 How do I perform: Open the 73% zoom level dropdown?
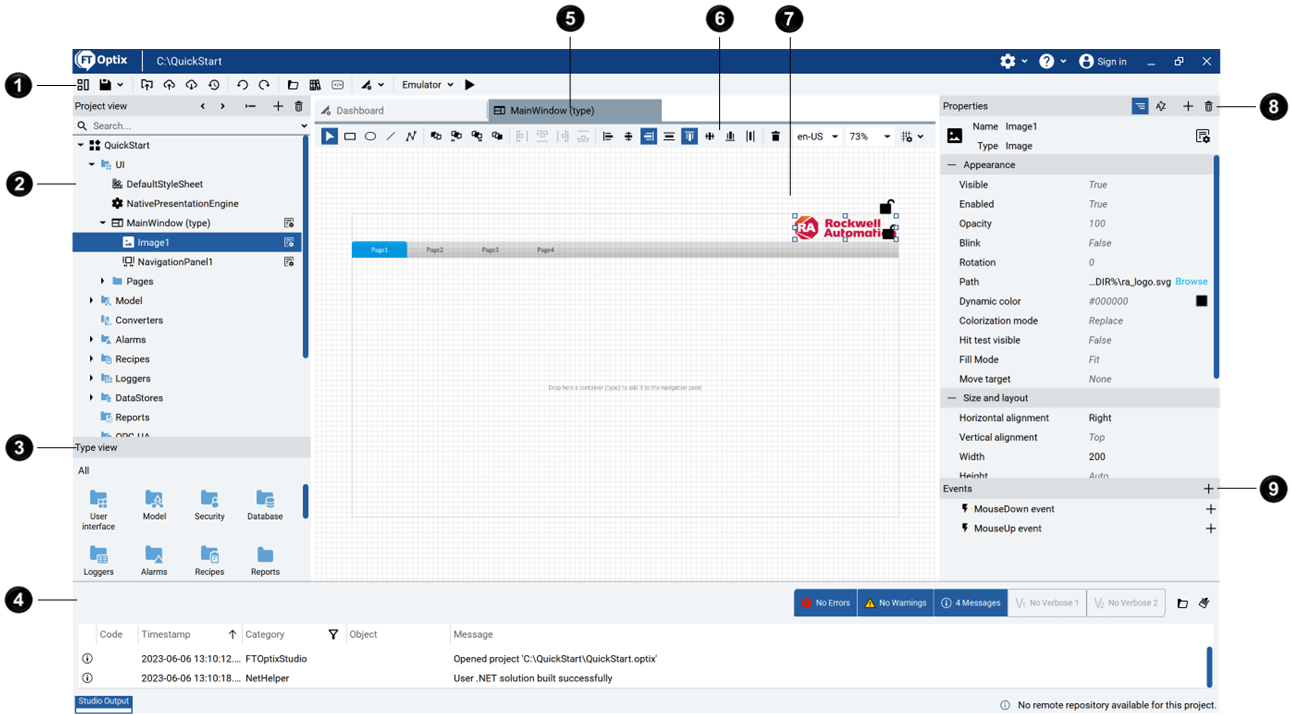(869, 137)
